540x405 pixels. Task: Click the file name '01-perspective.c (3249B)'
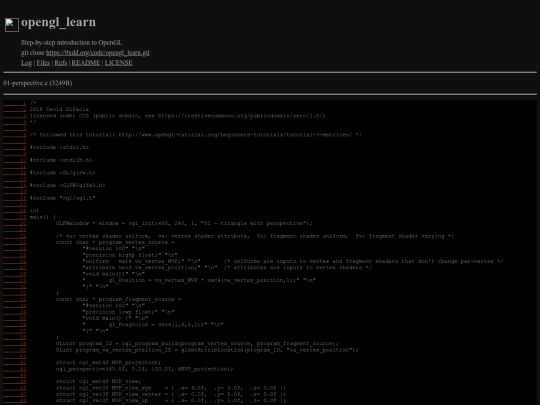pos(38,83)
